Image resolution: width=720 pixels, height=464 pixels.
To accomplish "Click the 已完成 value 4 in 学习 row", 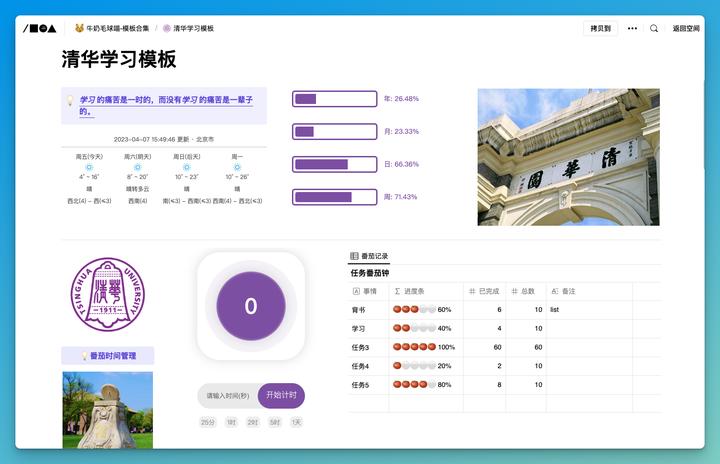I will click(x=499, y=328).
